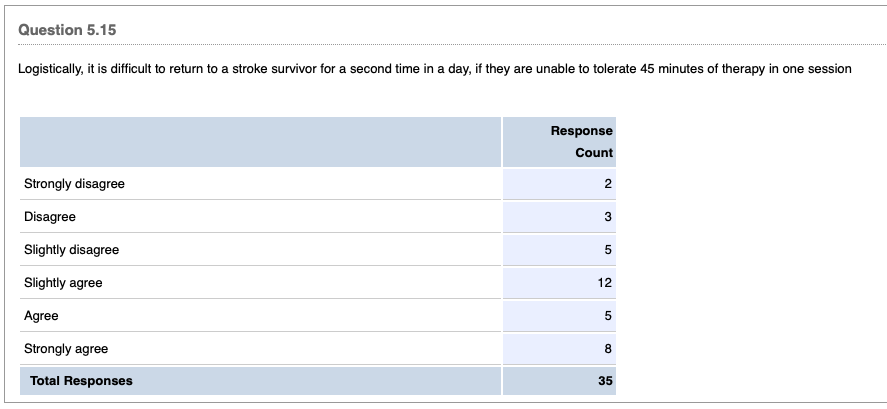This screenshot has height=409, width=887.
Task: Select the count 3 for Disagree
Action: tap(608, 217)
